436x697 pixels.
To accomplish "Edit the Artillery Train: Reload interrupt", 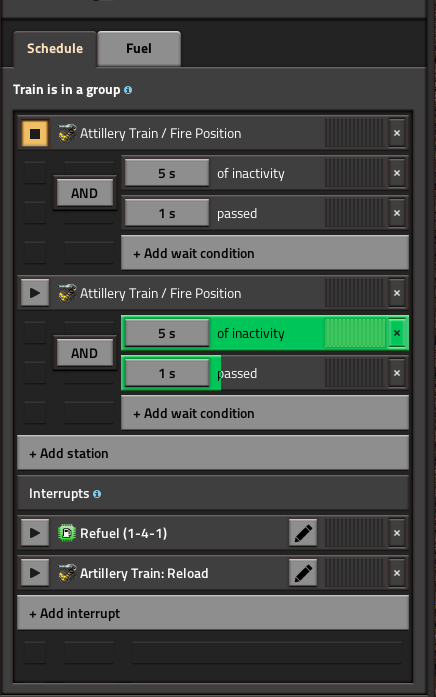I will point(303,573).
